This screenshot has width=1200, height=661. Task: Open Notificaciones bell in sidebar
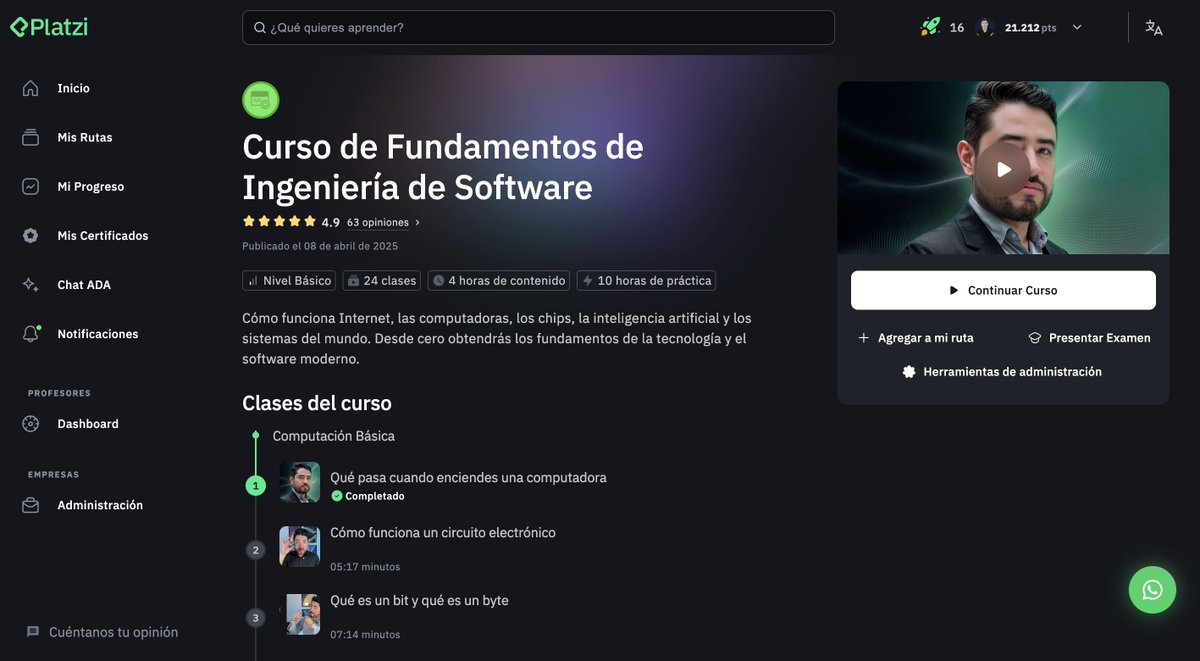[x=31, y=334]
